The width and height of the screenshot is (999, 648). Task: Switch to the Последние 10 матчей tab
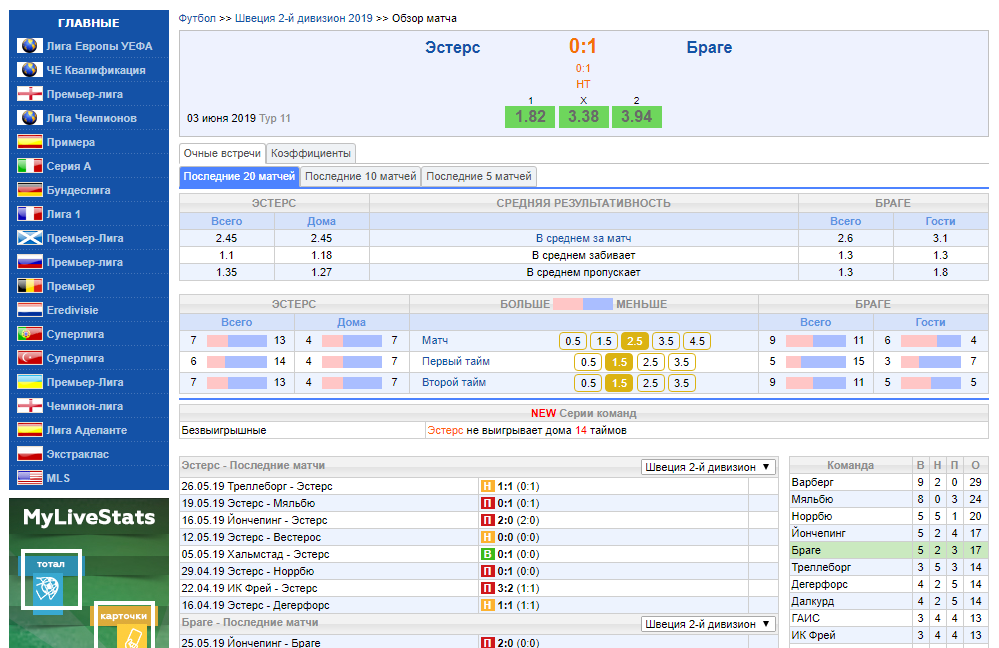tap(360, 177)
